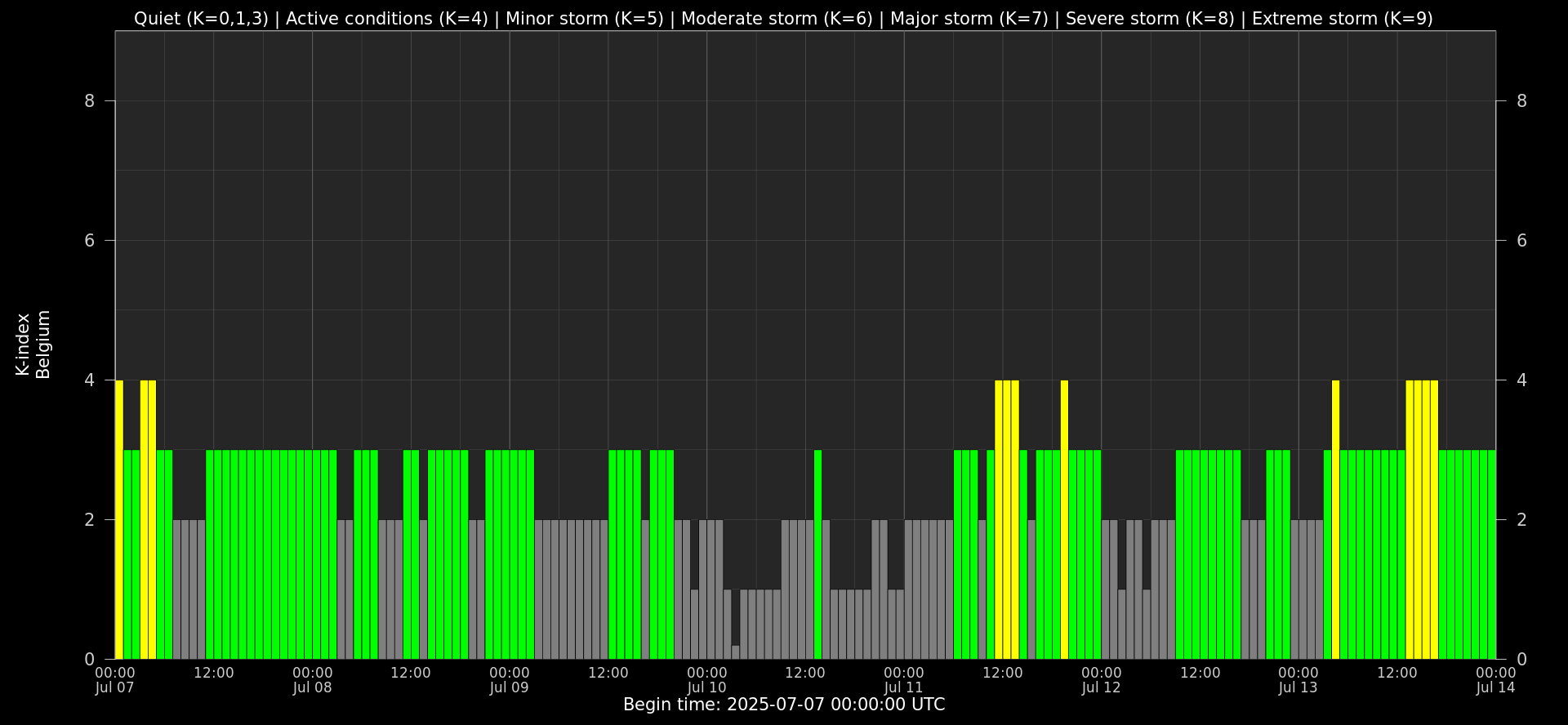Select the right y-axis tick value 2
The image size is (1568, 725).
click(1521, 520)
